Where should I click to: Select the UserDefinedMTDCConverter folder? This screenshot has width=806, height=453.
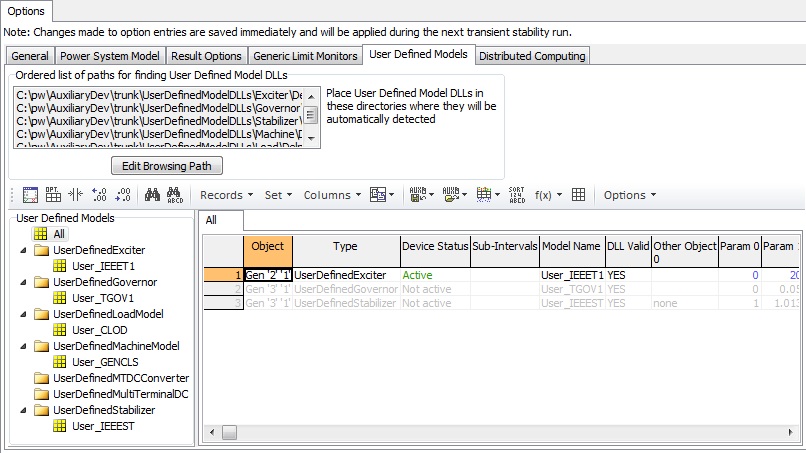coord(120,378)
